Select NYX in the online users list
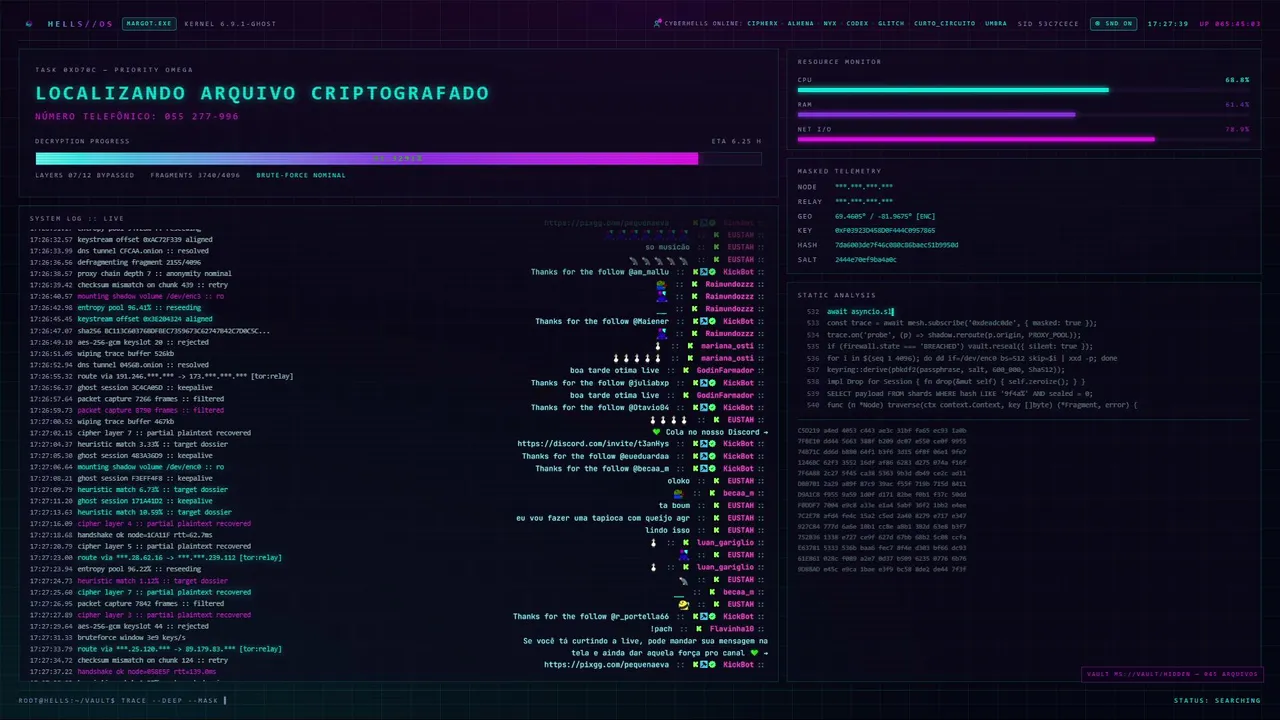1280x720 pixels. pyautogui.click(x=830, y=23)
